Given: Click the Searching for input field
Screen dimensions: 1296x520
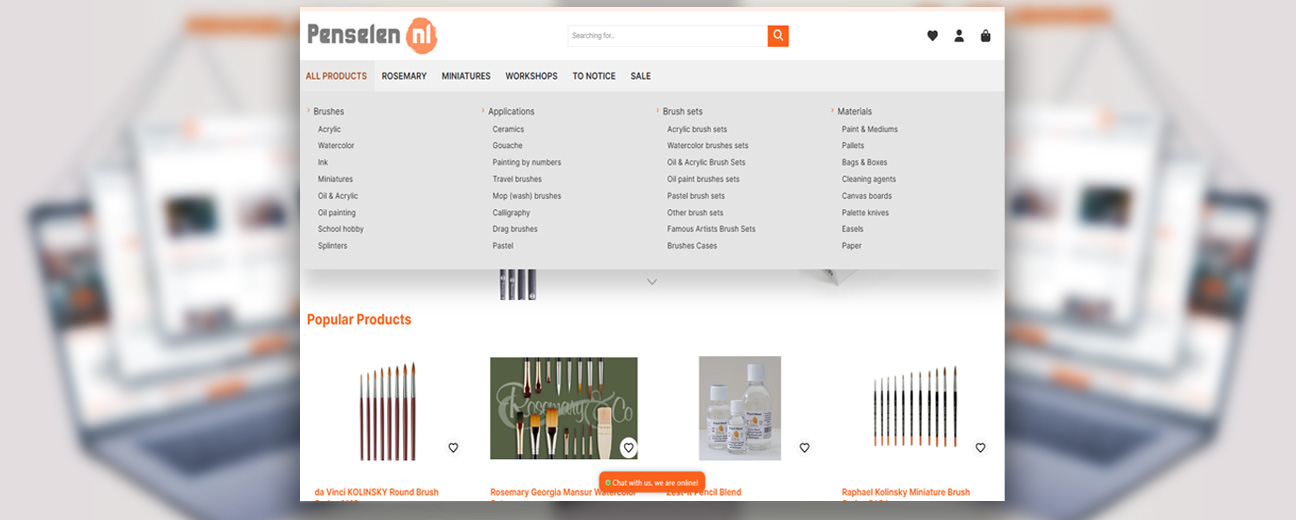Looking at the screenshot, I should (666, 36).
